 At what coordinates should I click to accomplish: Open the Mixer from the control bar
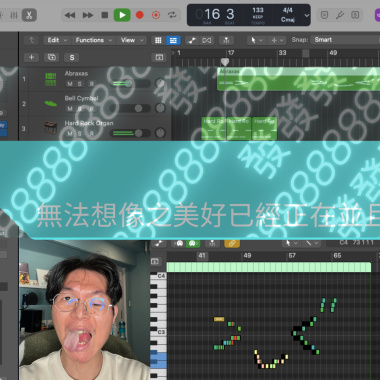click(14, 15)
